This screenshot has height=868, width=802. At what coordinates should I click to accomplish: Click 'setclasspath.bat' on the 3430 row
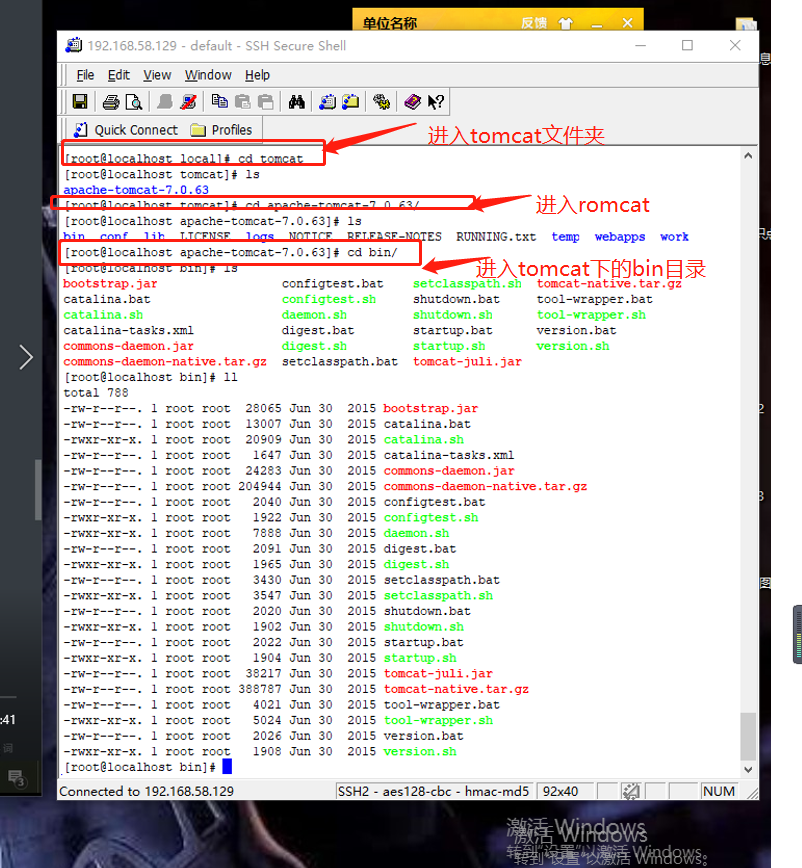coord(442,580)
